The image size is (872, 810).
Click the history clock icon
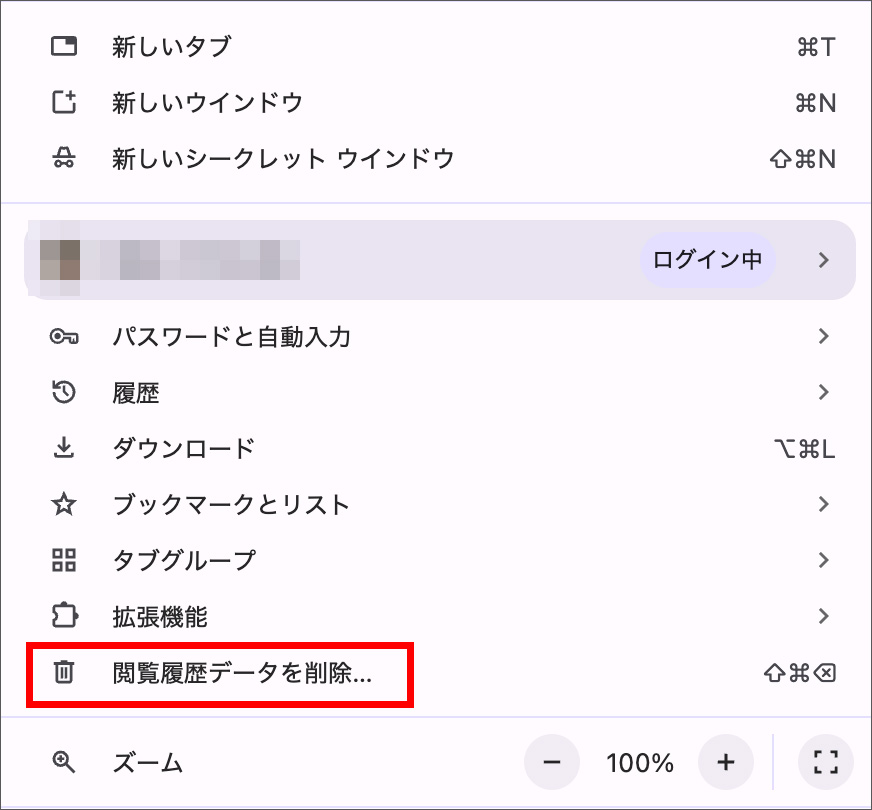pos(64,393)
